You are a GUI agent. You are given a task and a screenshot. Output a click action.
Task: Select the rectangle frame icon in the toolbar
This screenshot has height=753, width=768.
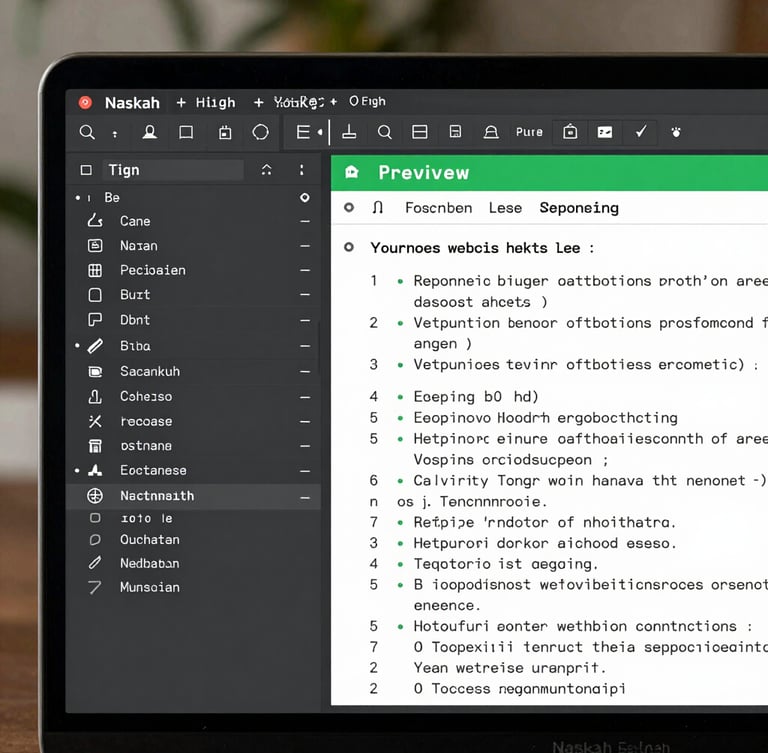coord(186,132)
